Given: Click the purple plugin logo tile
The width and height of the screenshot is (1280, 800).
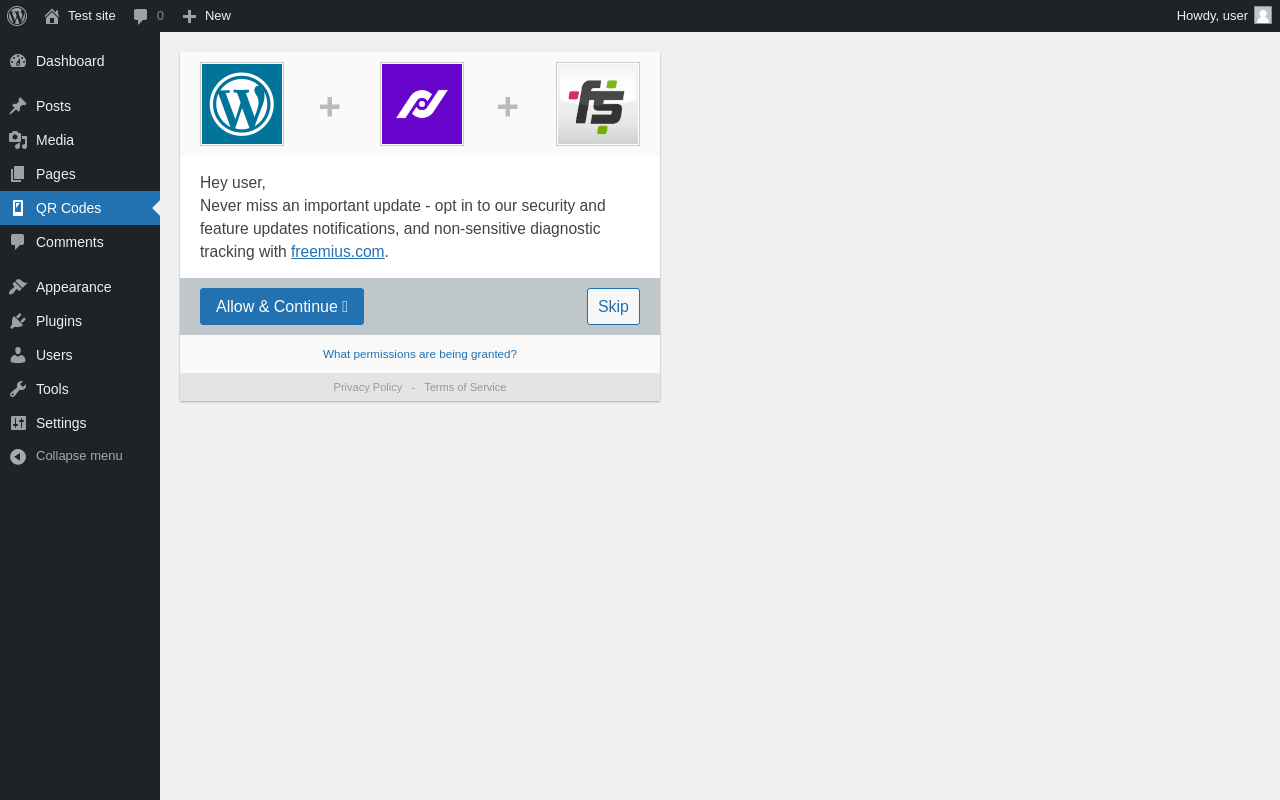Looking at the screenshot, I should point(422,104).
